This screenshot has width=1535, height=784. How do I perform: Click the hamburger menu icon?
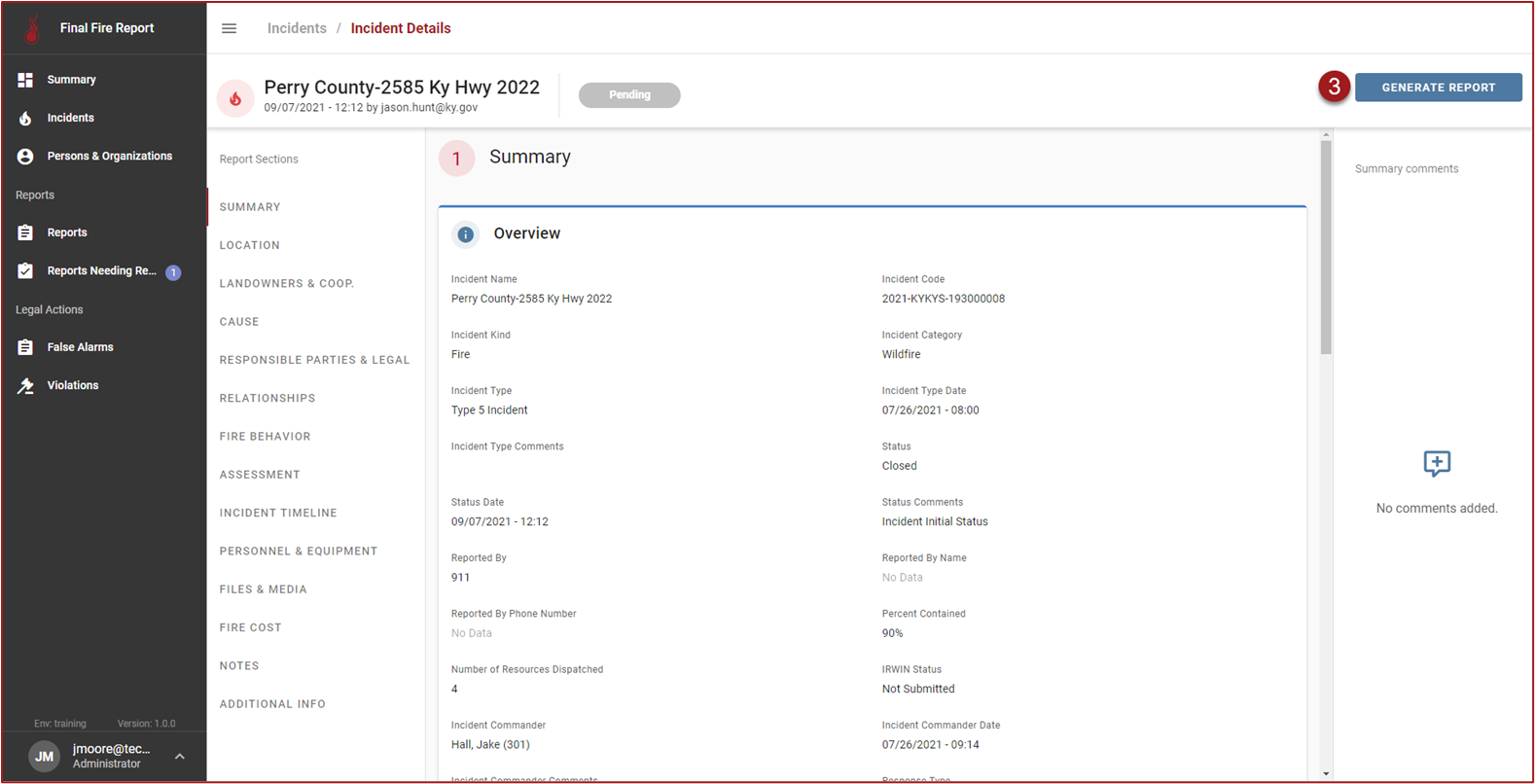pyautogui.click(x=229, y=28)
